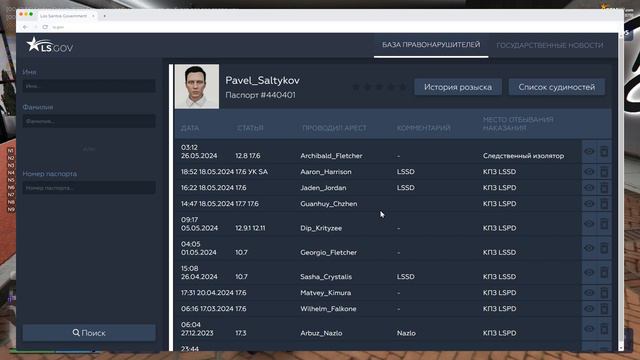Open История розыска for Pavel_Saltykov
This screenshot has width=640, height=360.
(458, 87)
